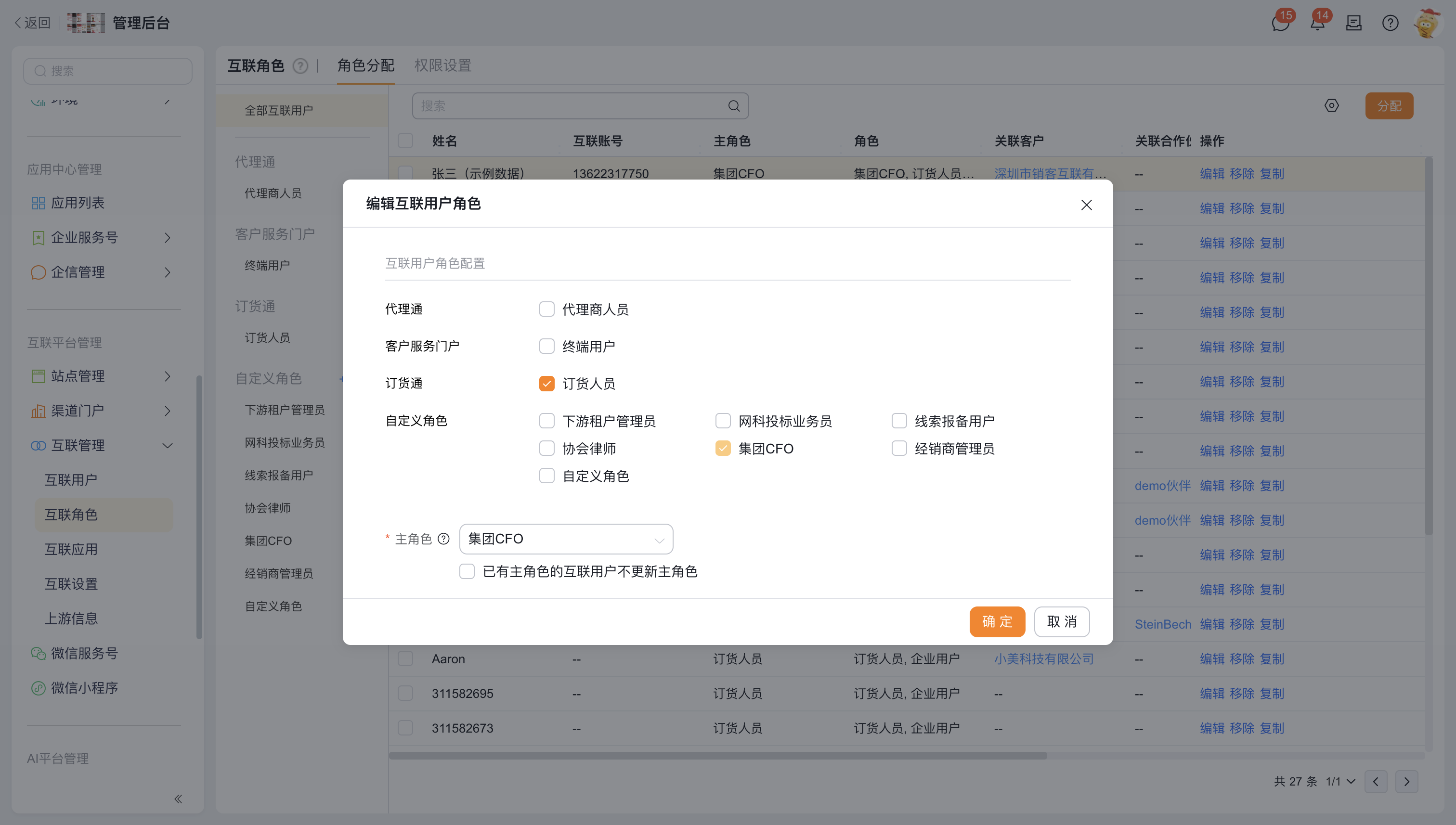Screen dimensions: 1456x825
Task: Open 小美科技有限公司 customer link
Action: click(x=1043, y=659)
